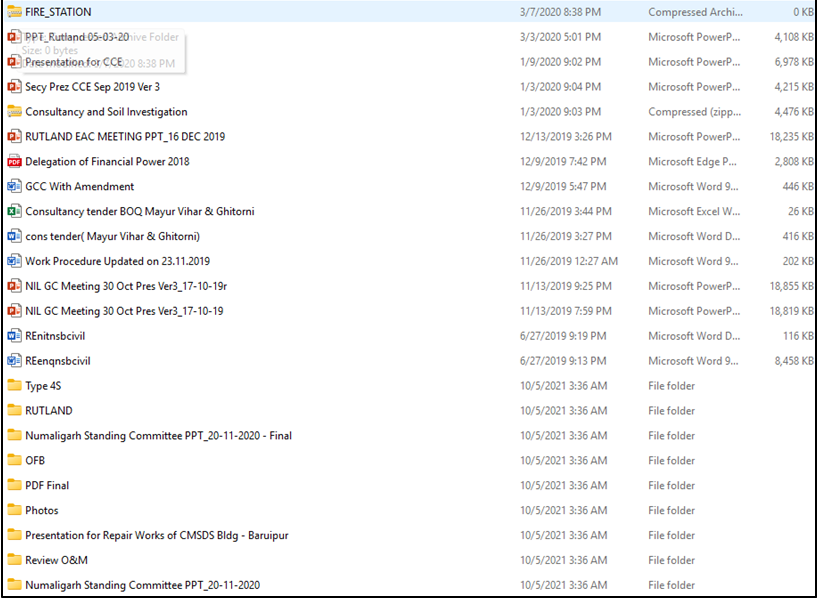Click the Word icon beside REnitnsbcivil
This screenshot has height=604, width=817.
tap(14, 336)
